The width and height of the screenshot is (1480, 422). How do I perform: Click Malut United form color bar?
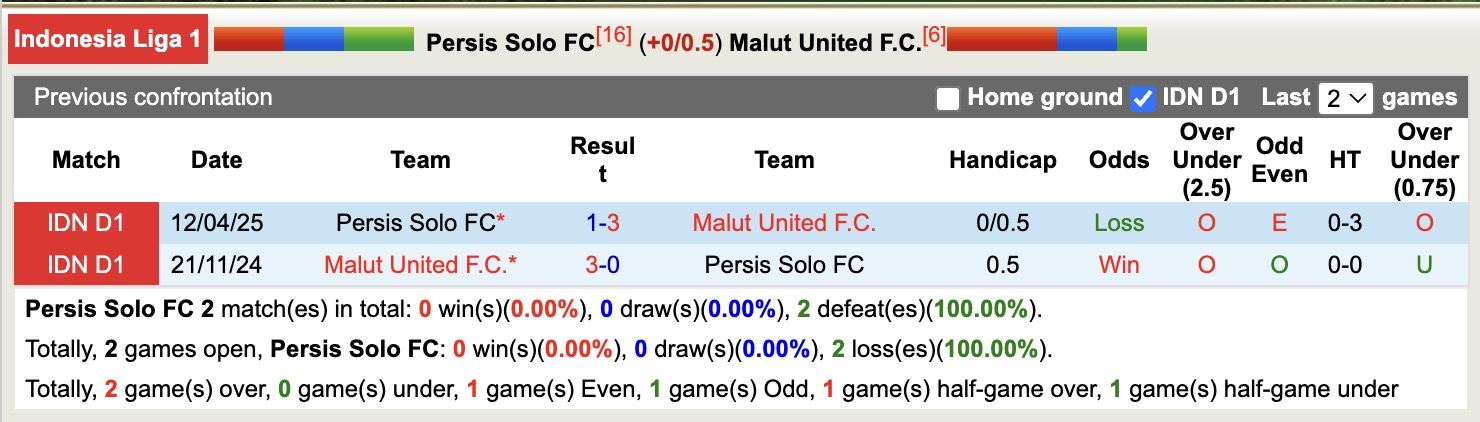(1046, 39)
